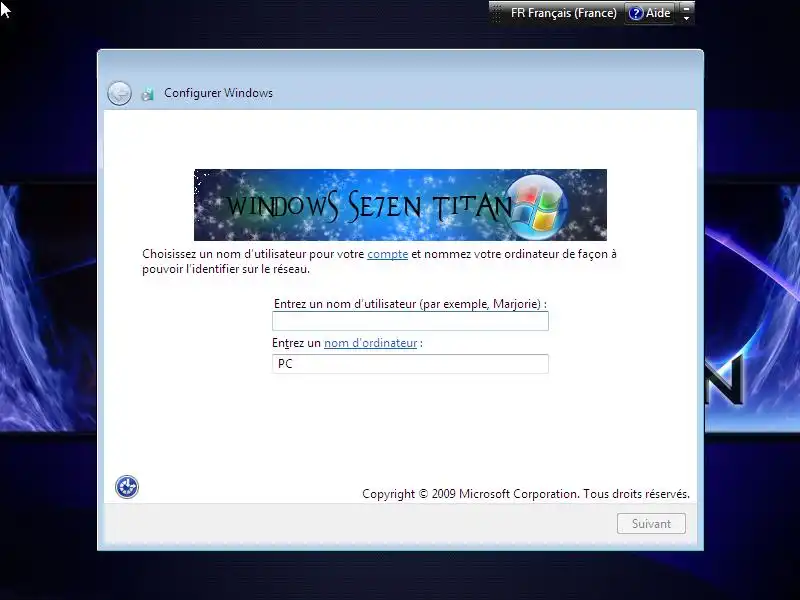
Task: Open the Ease of Access icon
Action: point(127,487)
